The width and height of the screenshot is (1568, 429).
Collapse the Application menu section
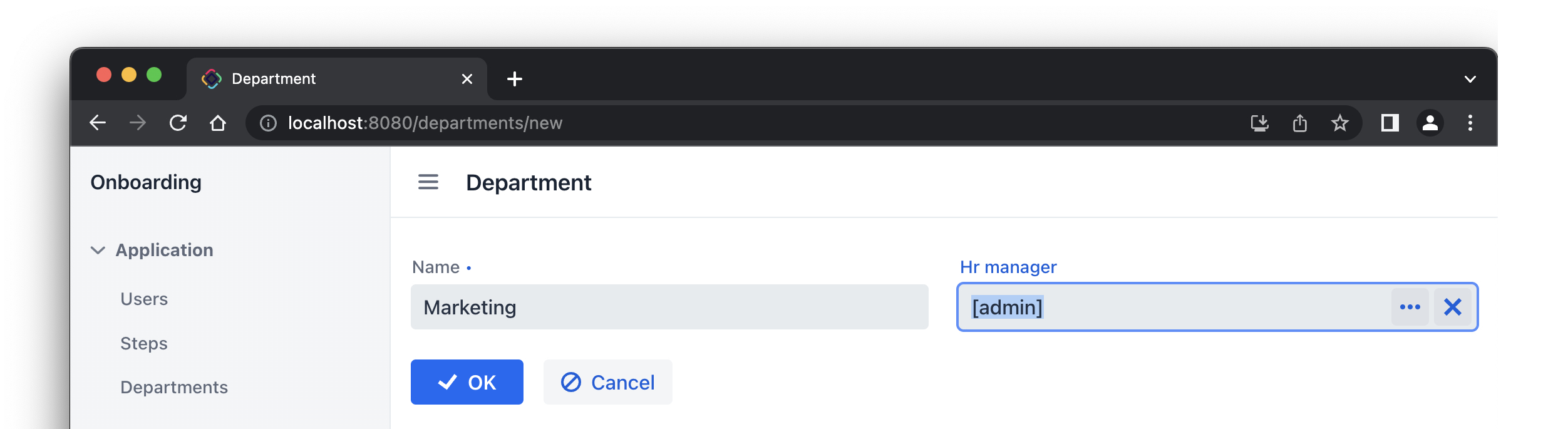[98, 251]
